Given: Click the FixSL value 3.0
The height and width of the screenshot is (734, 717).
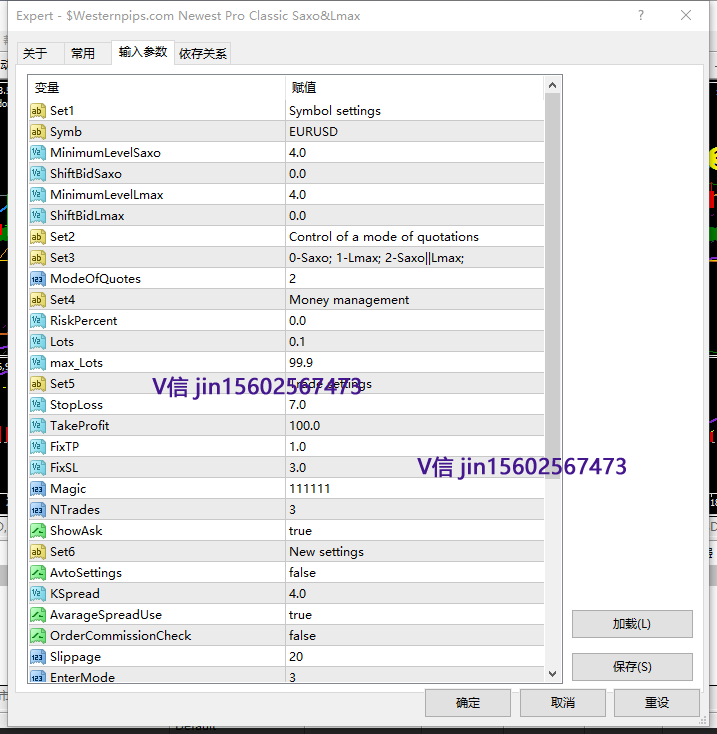Looking at the screenshot, I should pyautogui.click(x=297, y=468).
